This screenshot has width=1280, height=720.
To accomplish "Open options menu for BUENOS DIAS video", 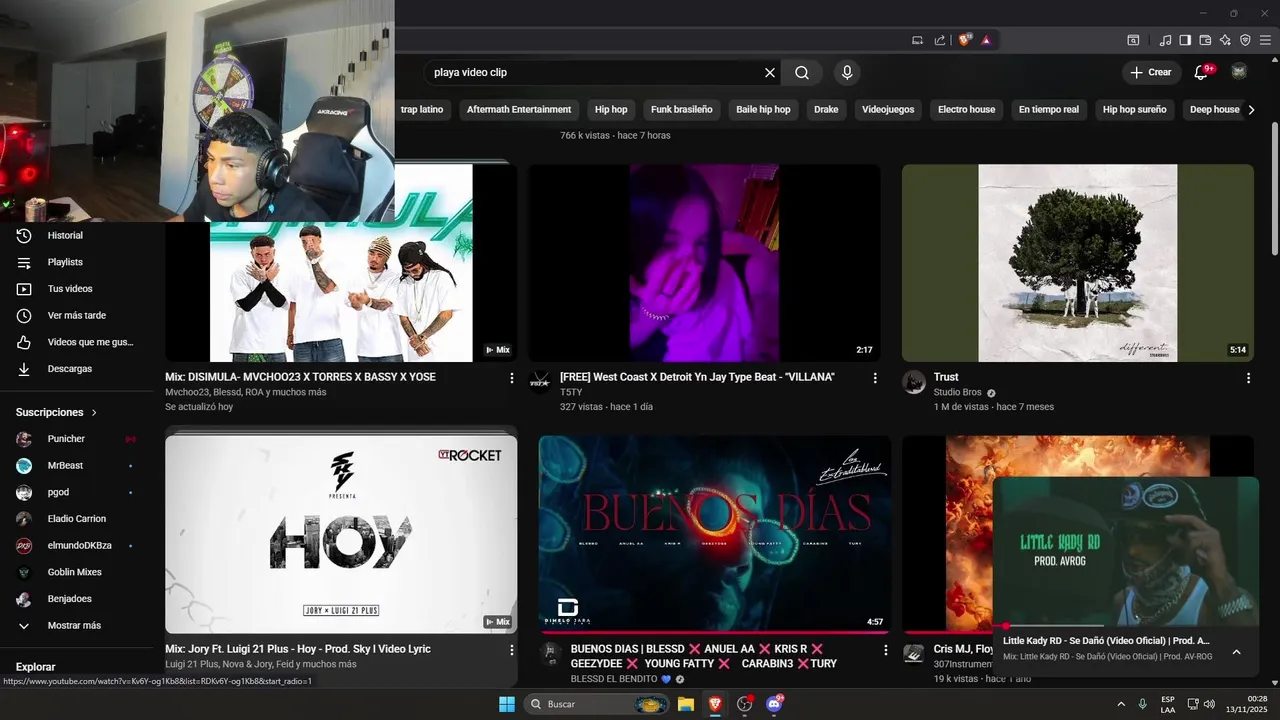I will pos(885,650).
